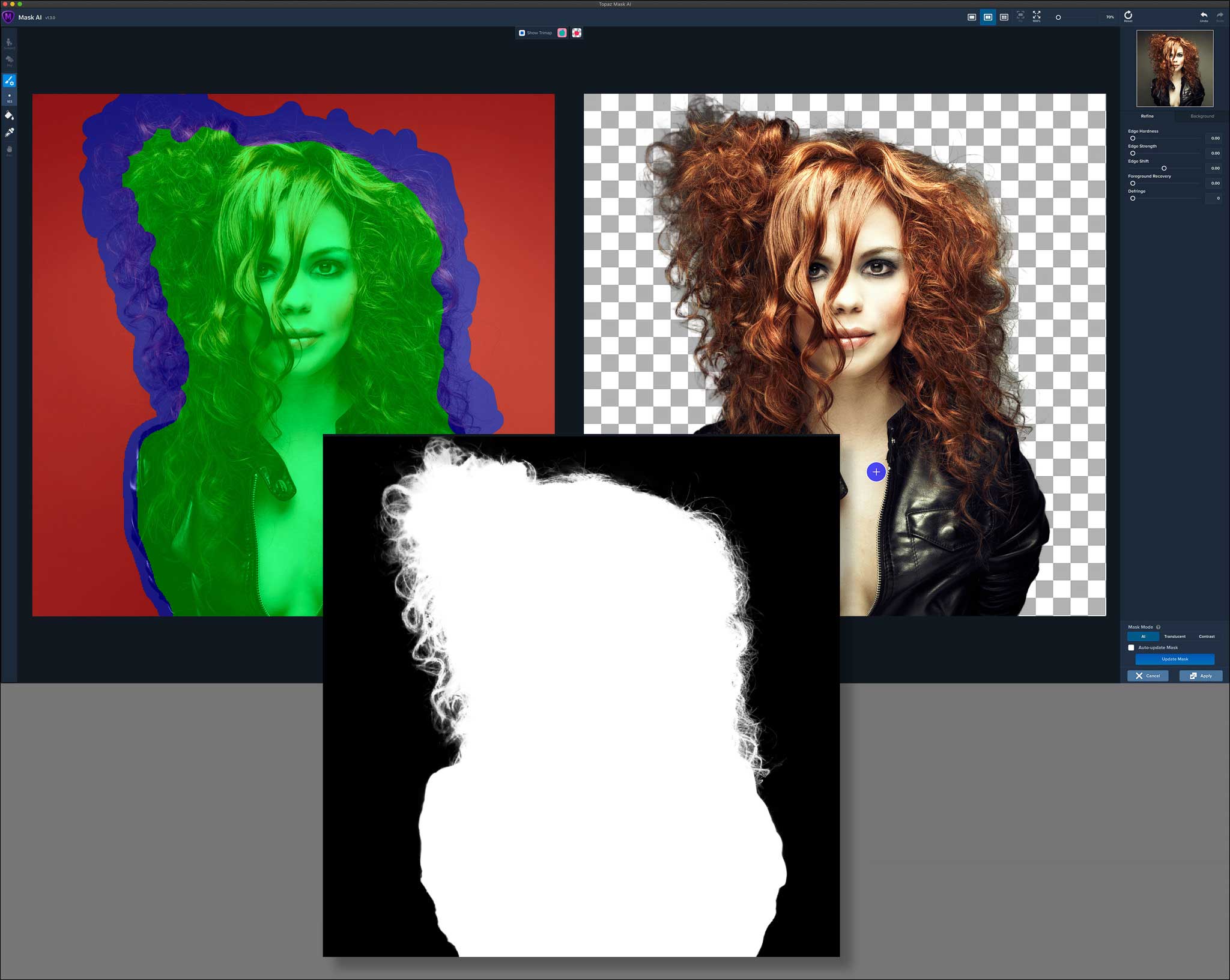Image resolution: width=1230 pixels, height=980 pixels.
Task: Click the Undo arrow icon
Action: [1204, 16]
